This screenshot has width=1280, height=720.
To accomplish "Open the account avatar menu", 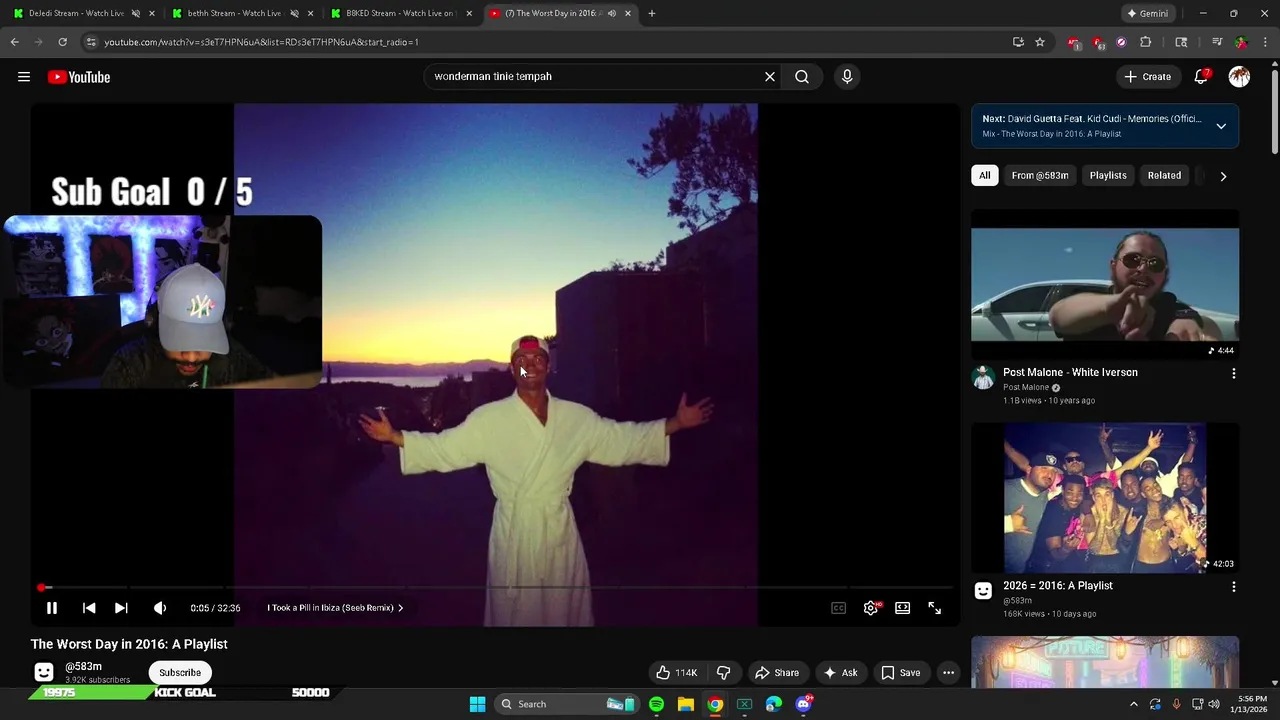I will click(x=1239, y=77).
